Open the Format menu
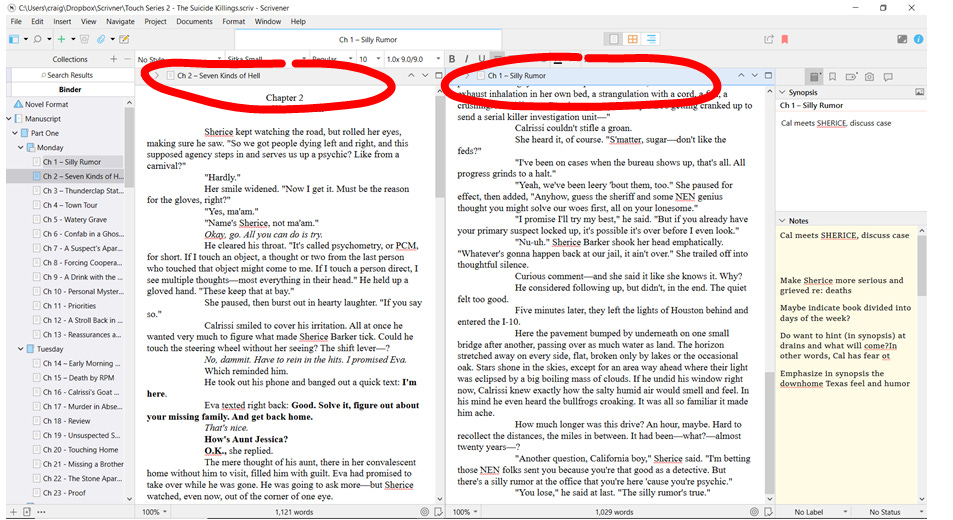Viewport: 953px width, 520px height. tap(233, 21)
